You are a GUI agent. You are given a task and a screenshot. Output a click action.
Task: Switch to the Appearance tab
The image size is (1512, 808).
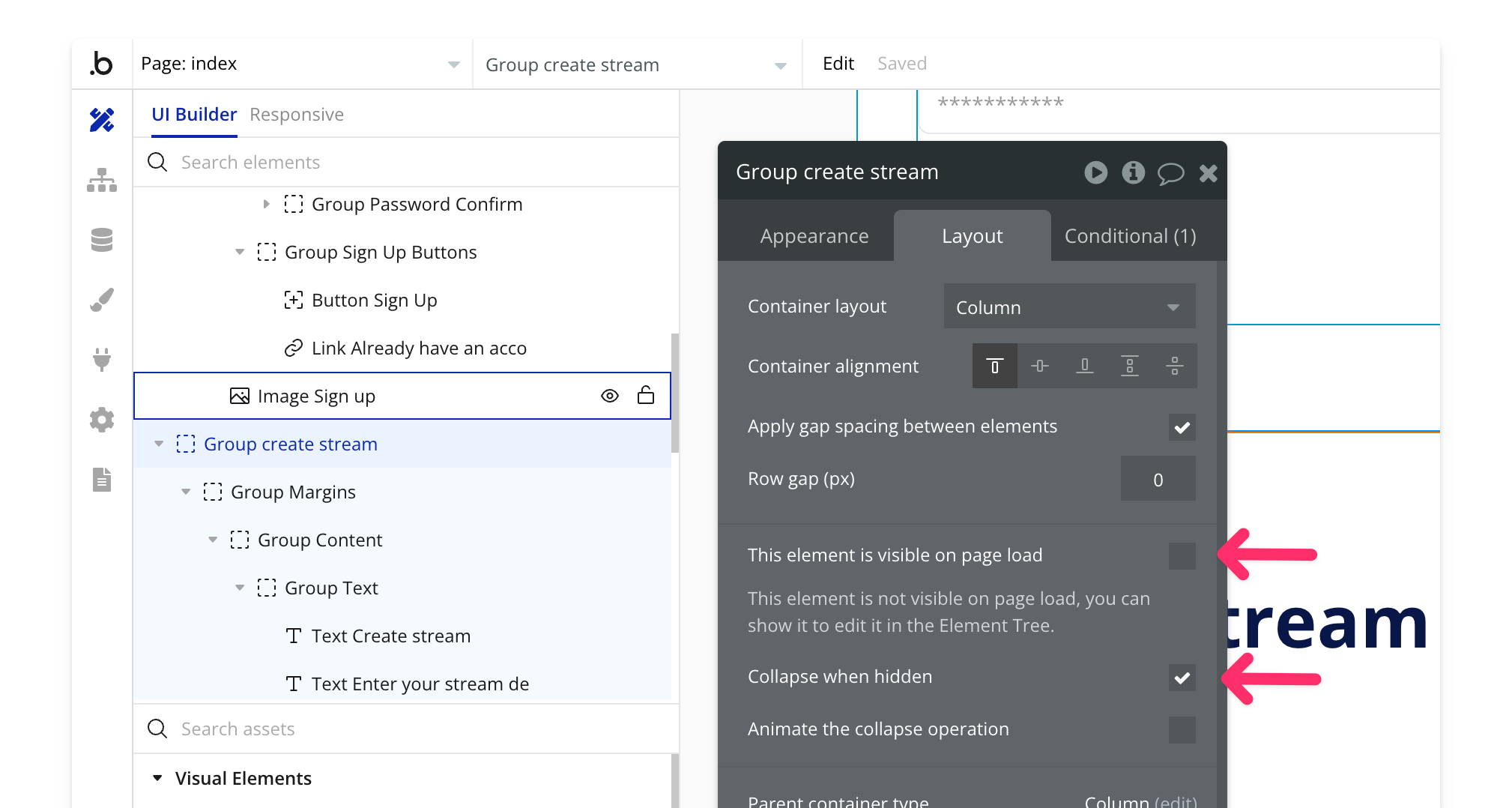[x=814, y=236]
